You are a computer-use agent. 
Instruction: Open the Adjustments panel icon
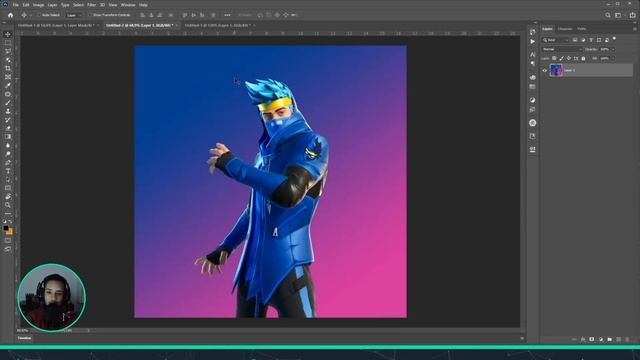tap(533, 100)
